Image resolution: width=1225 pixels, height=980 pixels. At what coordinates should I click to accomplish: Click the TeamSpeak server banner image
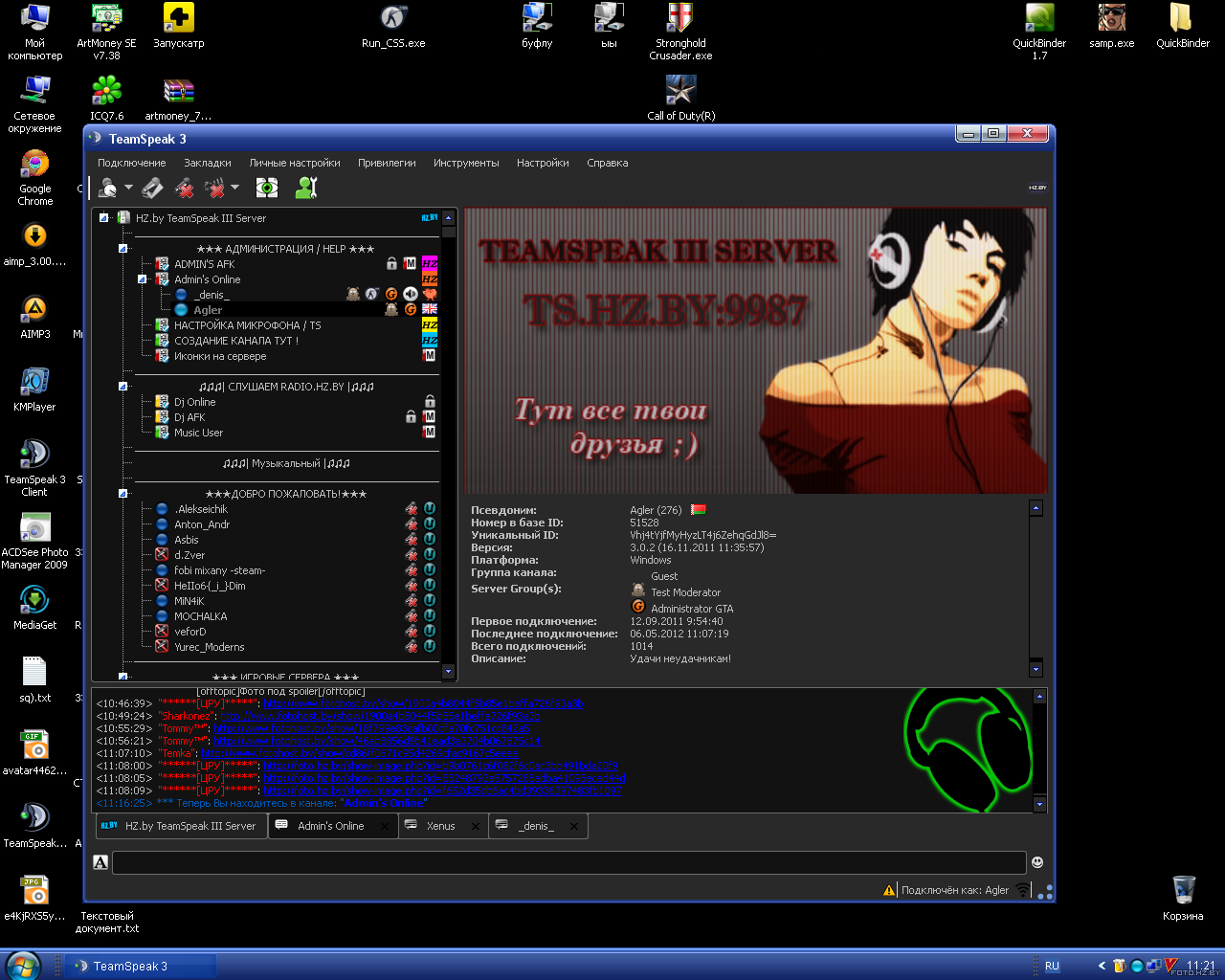point(755,350)
